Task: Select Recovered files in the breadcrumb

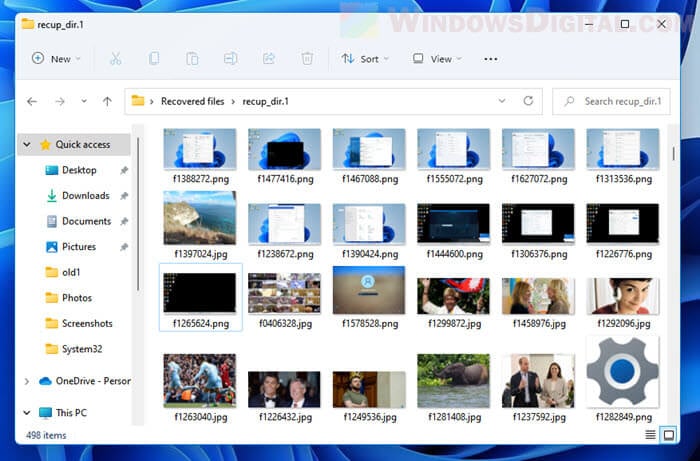Action: (192, 101)
